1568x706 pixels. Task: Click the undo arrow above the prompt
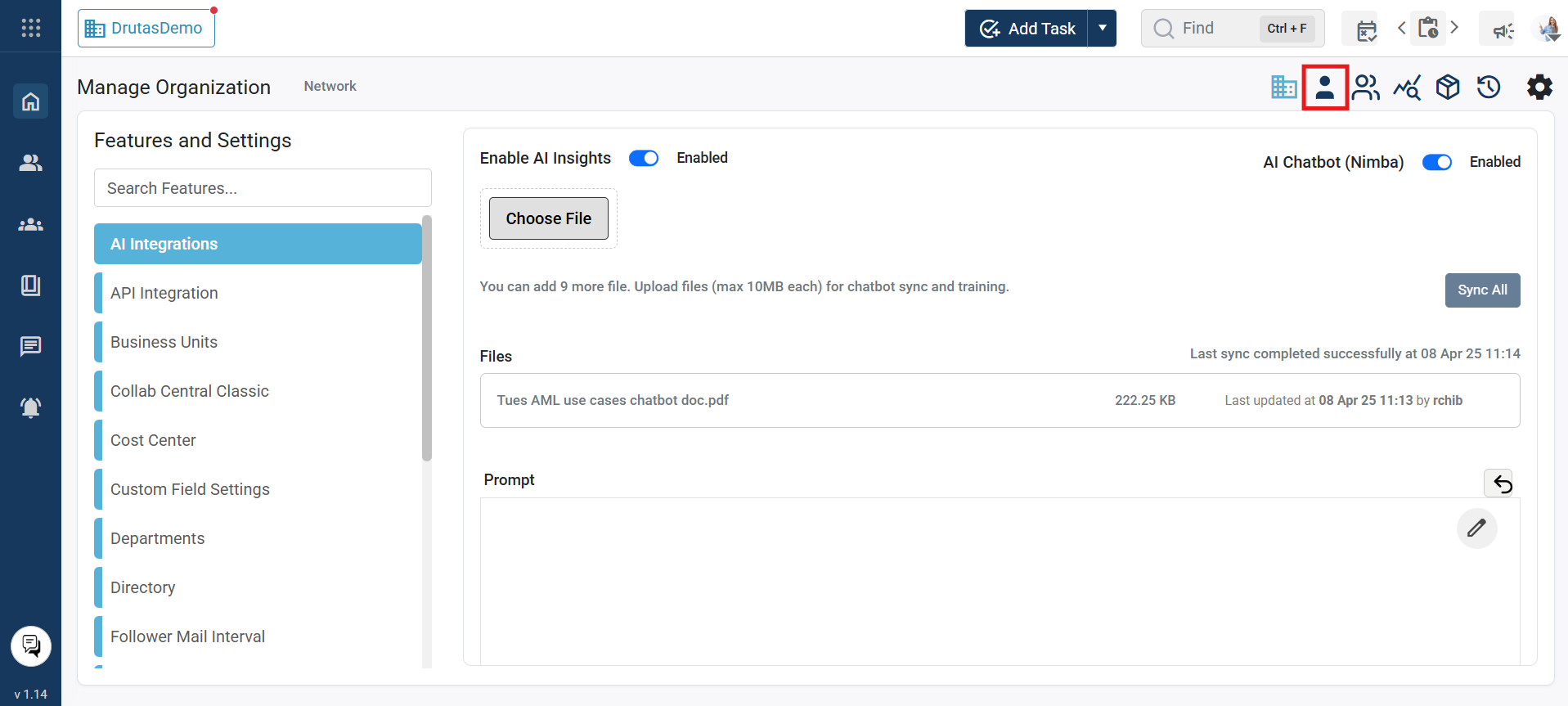[1502, 483]
